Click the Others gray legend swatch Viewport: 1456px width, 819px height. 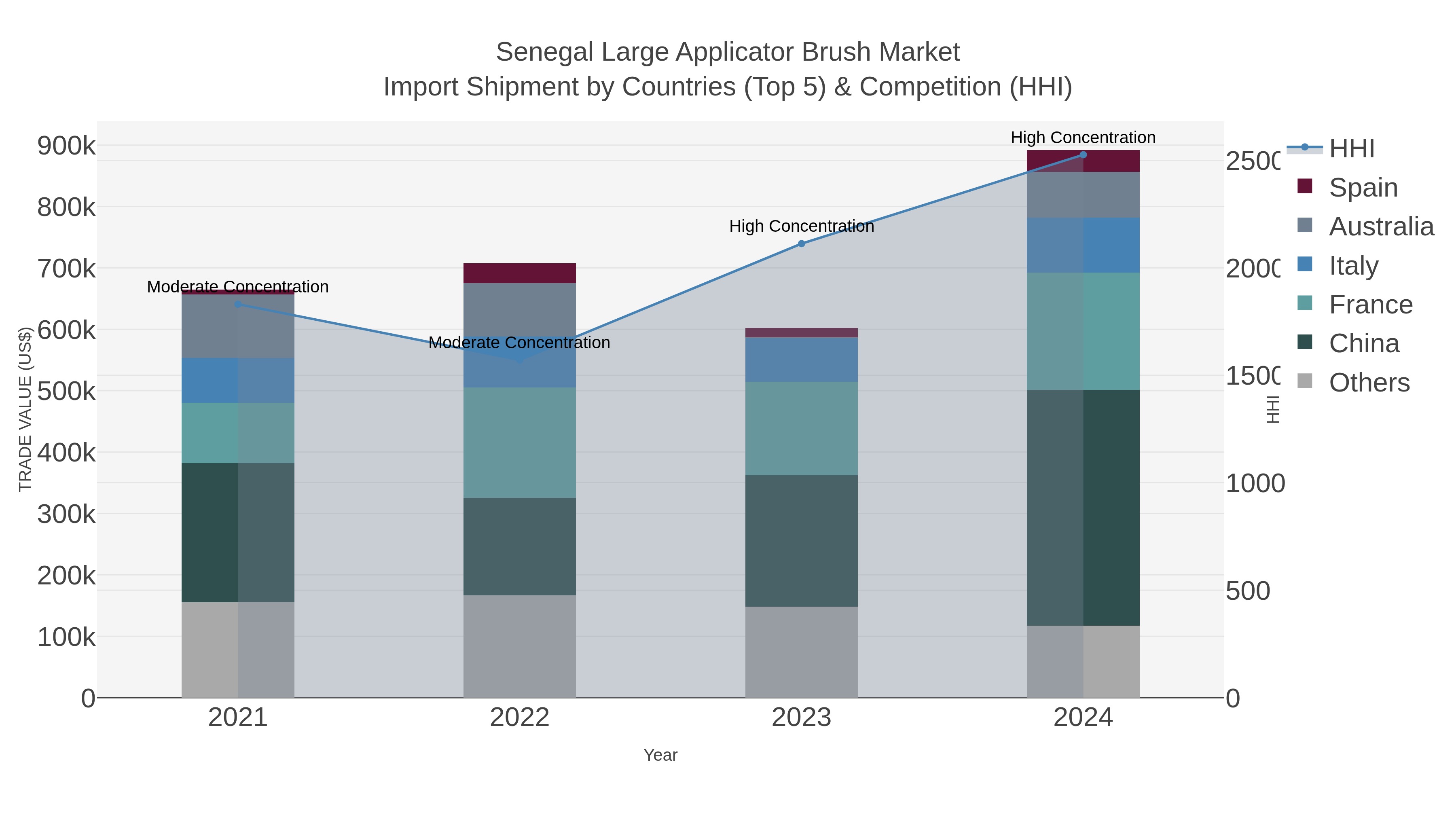[1304, 381]
